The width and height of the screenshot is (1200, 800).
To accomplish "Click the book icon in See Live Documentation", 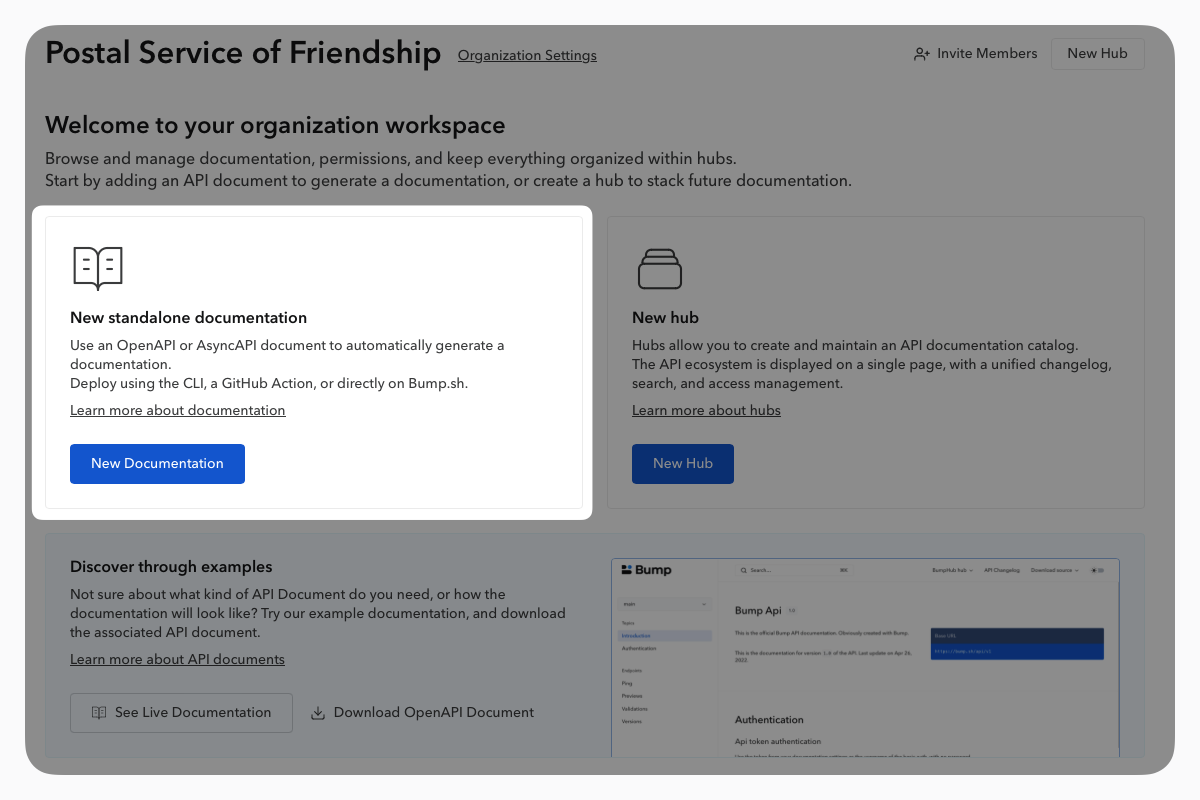I will [99, 713].
